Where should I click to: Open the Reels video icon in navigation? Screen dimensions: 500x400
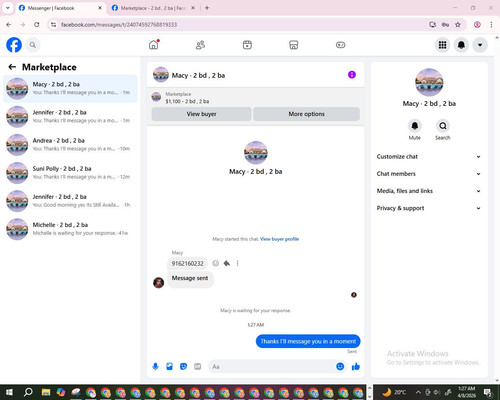pyautogui.click(x=247, y=45)
